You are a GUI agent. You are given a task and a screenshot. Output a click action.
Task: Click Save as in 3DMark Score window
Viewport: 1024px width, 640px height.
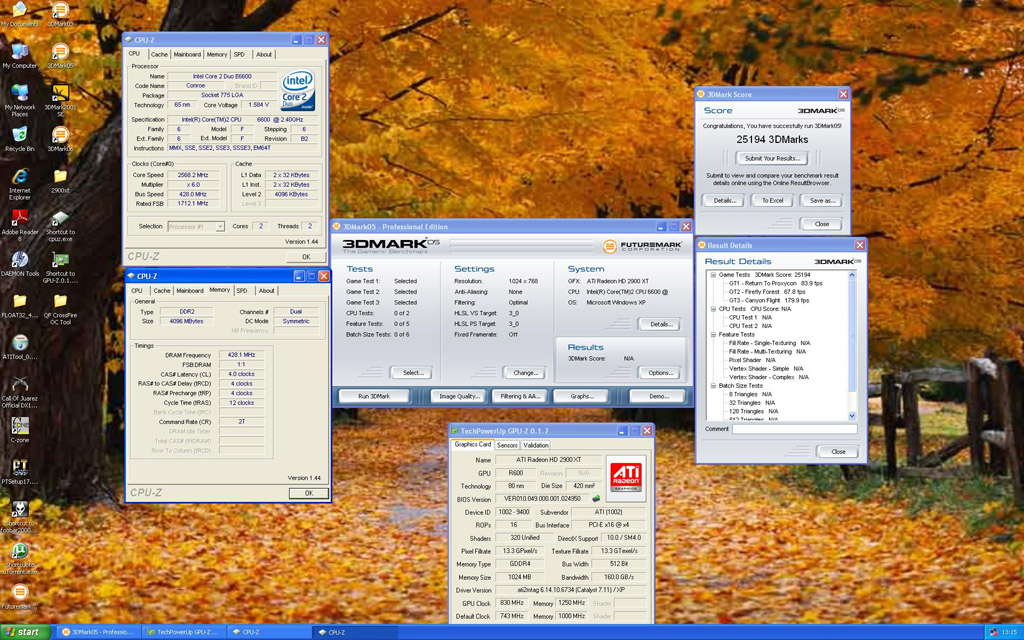click(822, 200)
